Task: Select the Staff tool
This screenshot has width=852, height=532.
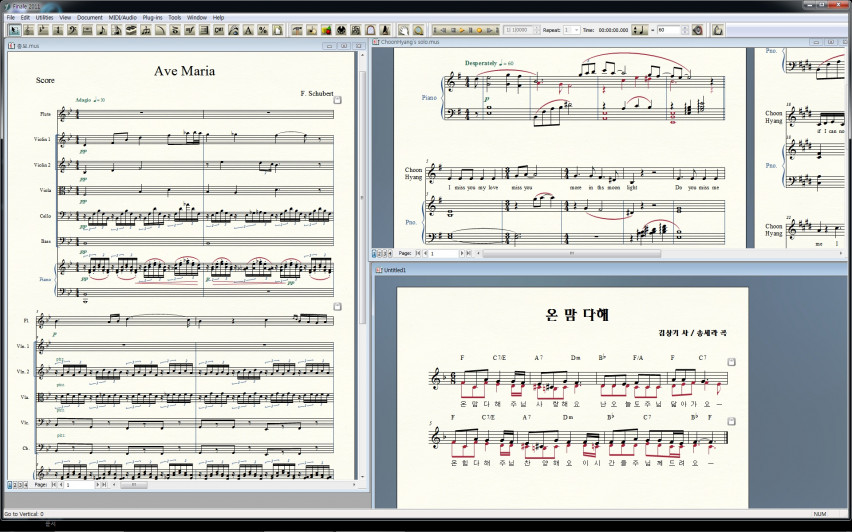Action: [28, 30]
